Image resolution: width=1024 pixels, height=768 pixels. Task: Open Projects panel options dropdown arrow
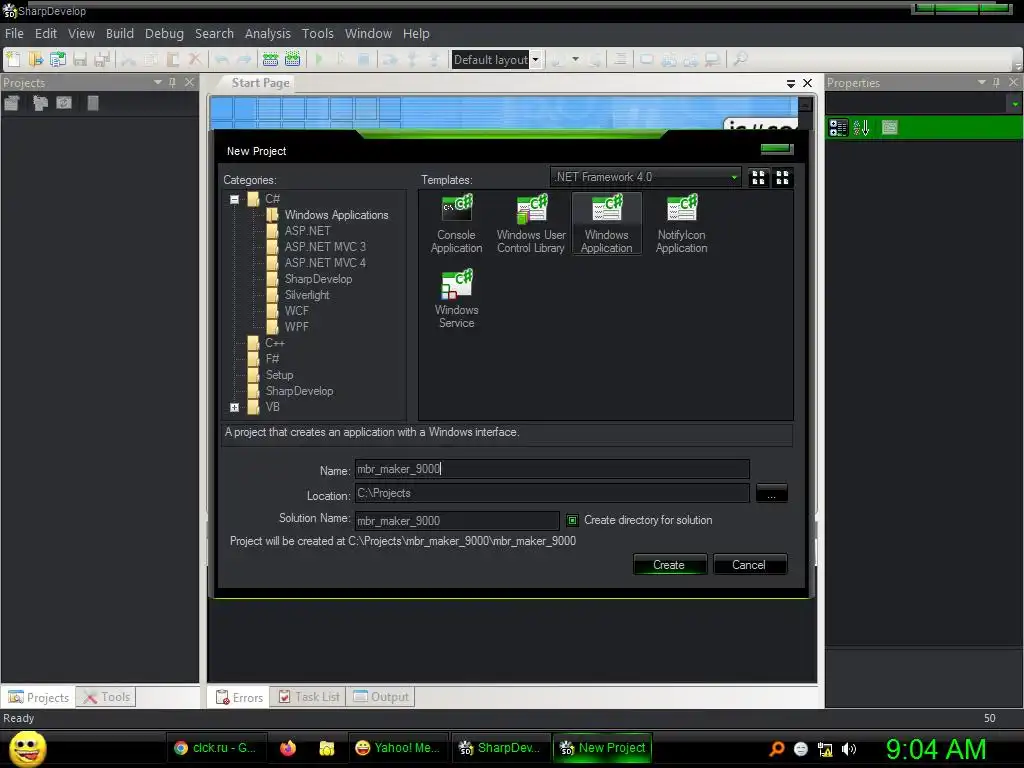[157, 82]
